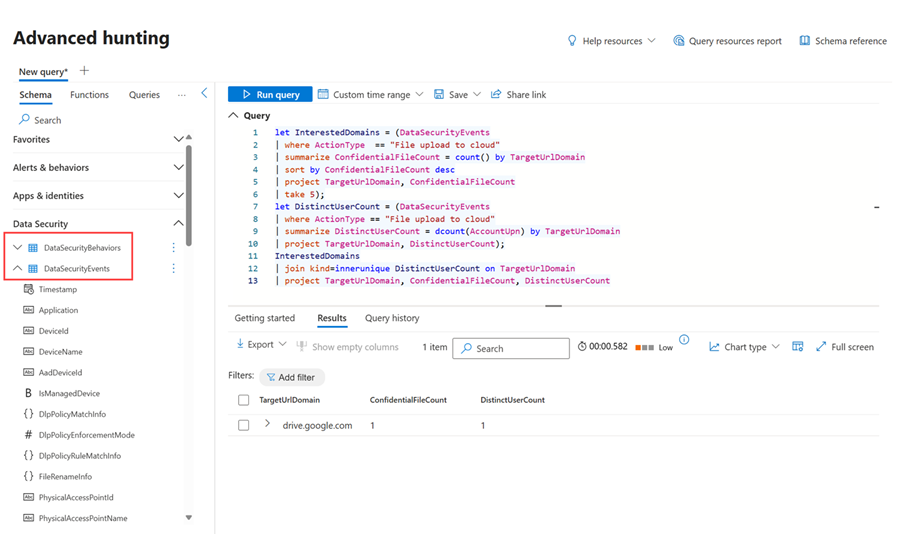
Task: Open the Query history tab
Action: [392, 318]
